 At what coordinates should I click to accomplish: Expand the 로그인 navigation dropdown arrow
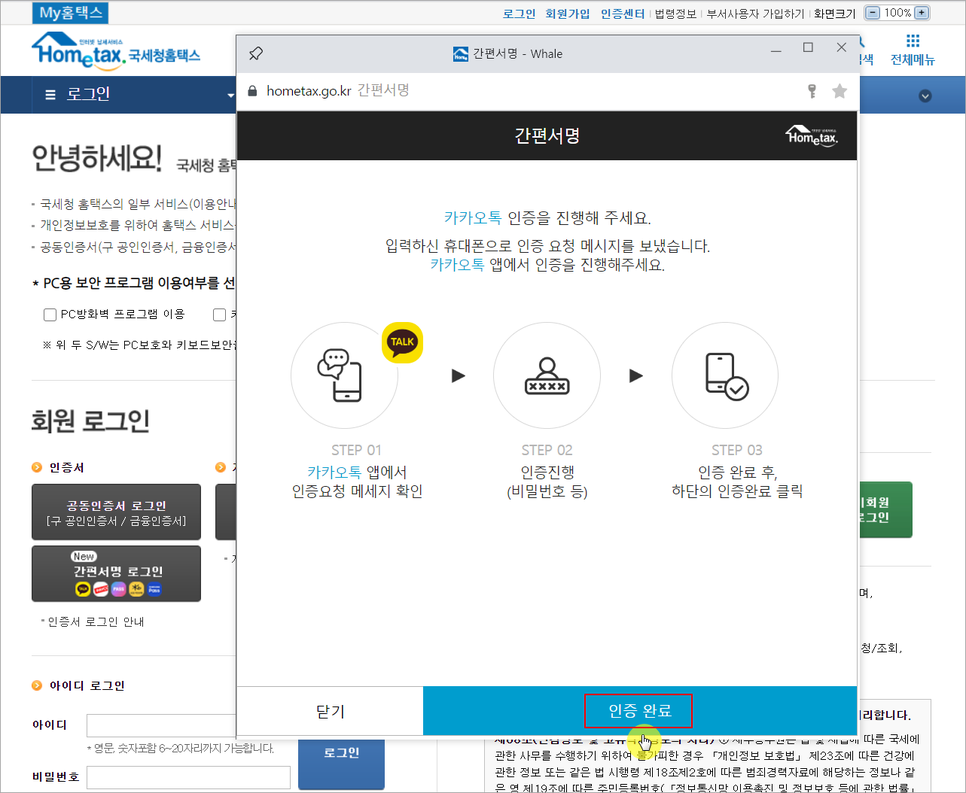coord(230,96)
